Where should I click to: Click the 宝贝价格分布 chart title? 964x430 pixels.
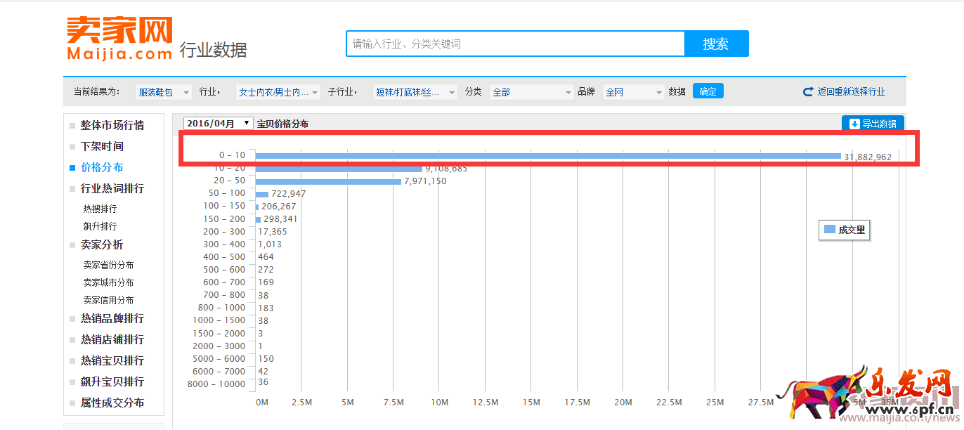coord(282,124)
